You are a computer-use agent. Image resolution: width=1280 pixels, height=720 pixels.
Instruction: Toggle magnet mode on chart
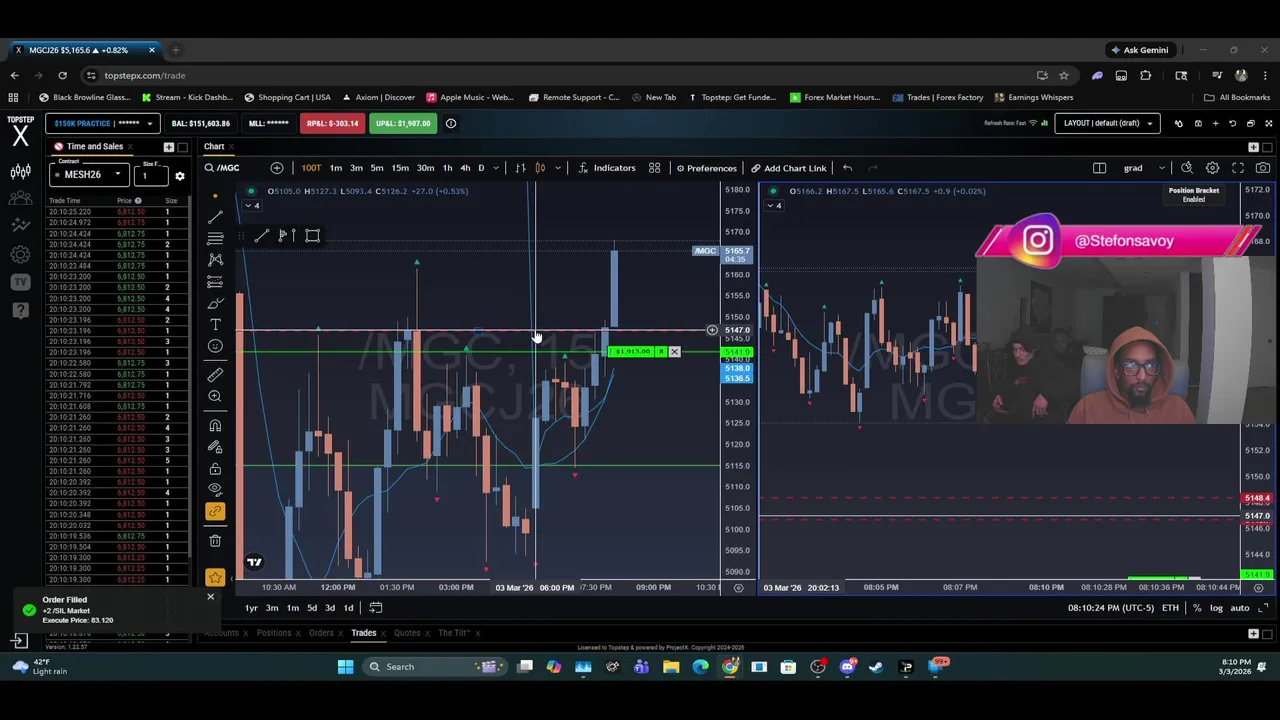coord(215,426)
